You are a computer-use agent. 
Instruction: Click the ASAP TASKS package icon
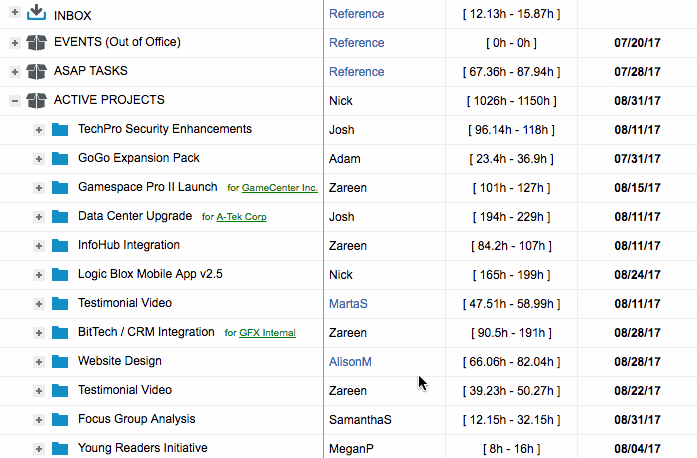pos(37,72)
